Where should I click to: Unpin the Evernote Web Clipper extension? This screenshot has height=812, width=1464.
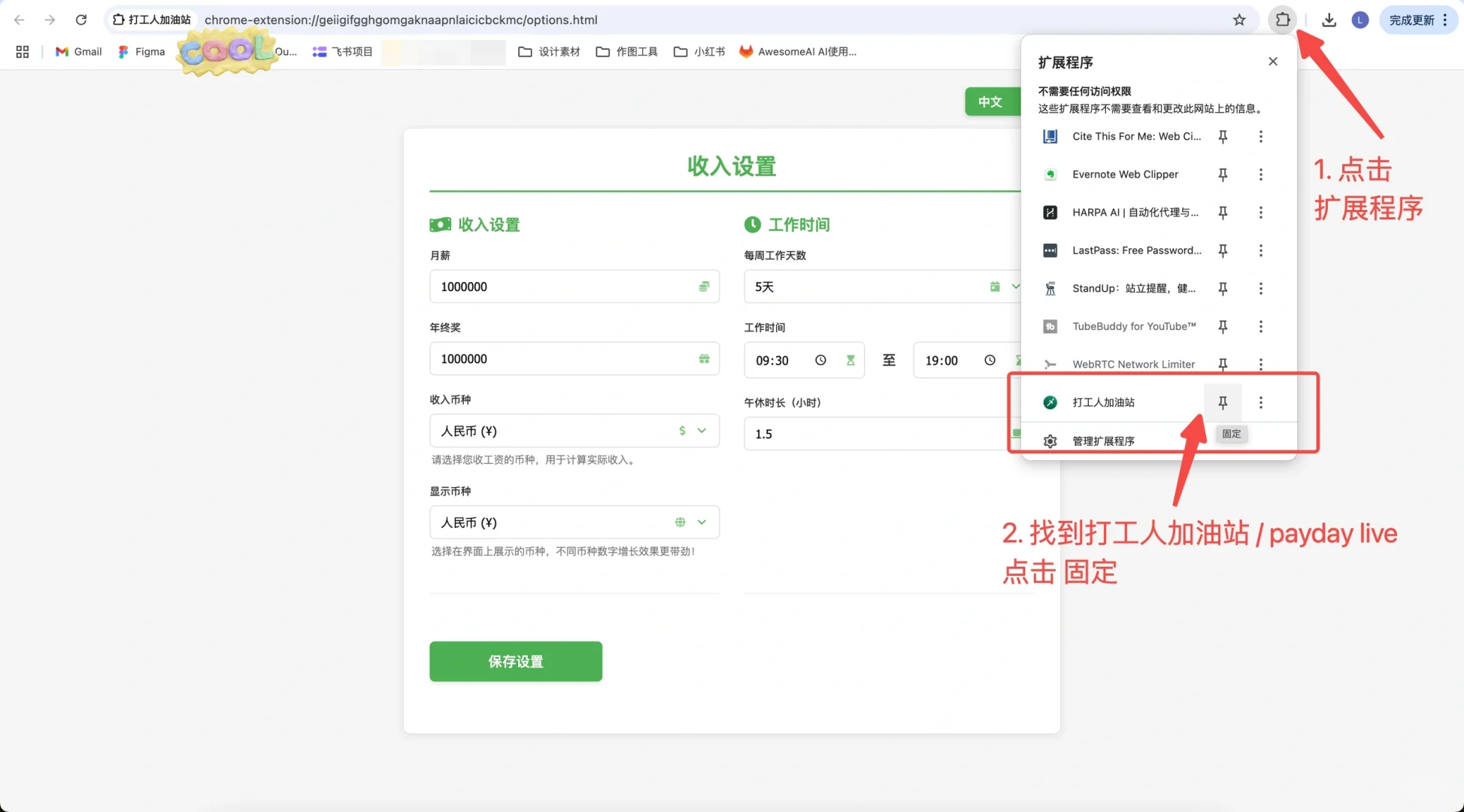click(1223, 174)
